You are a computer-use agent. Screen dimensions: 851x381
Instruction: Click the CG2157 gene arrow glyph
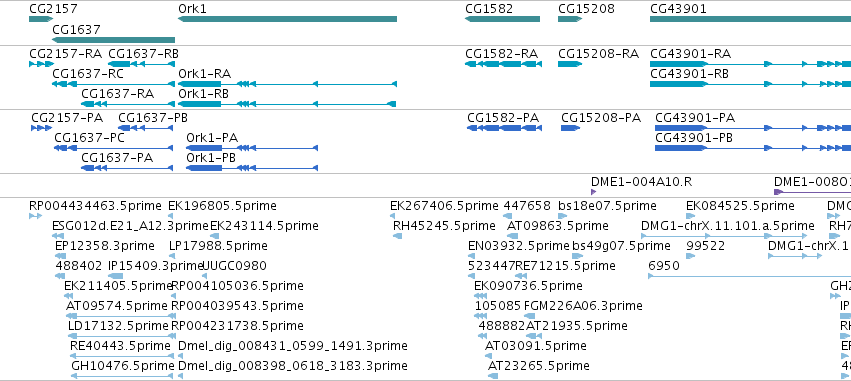[41, 19]
